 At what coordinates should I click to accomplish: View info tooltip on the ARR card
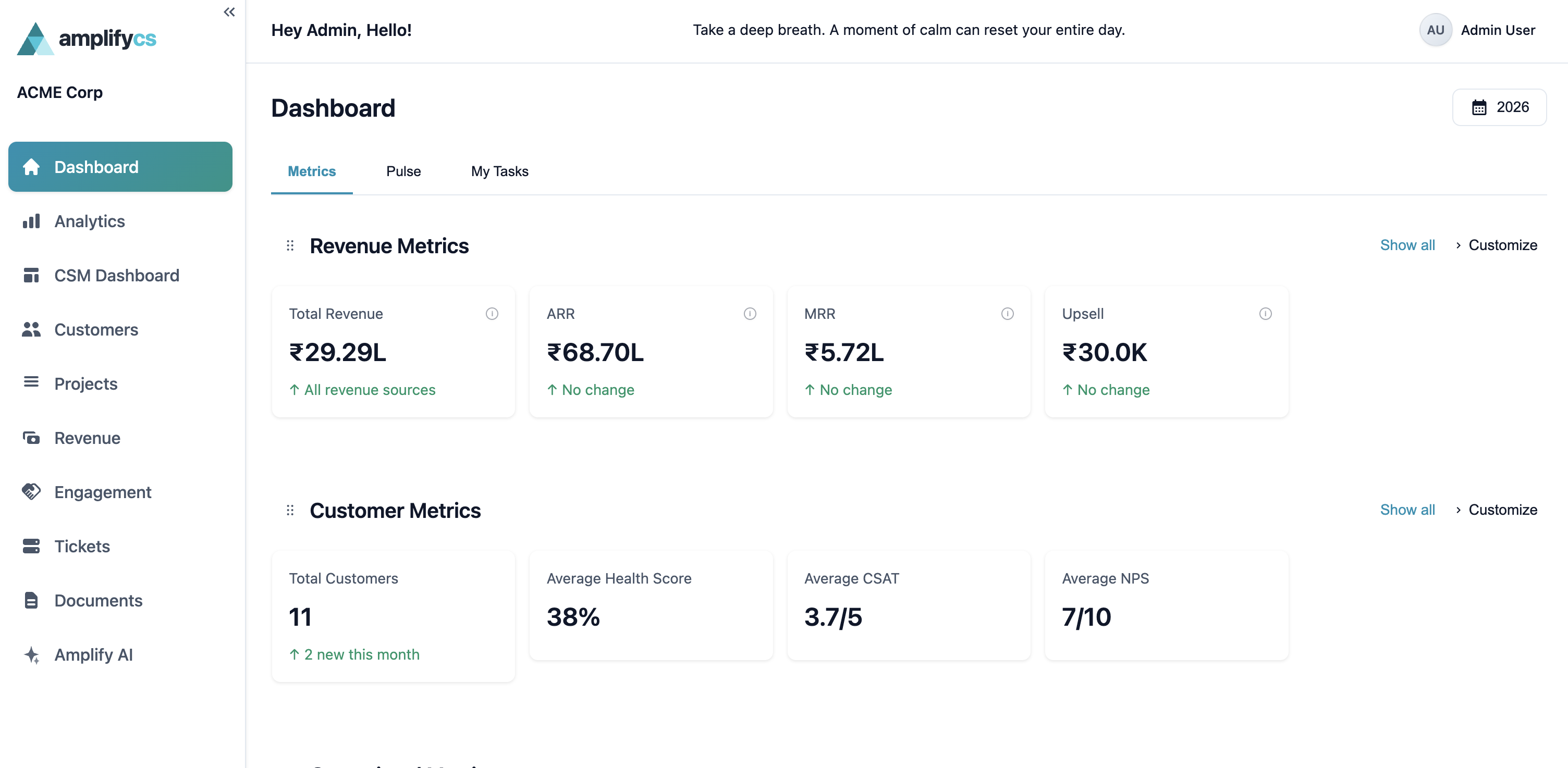pyautogui.click(x=749, y=314)
